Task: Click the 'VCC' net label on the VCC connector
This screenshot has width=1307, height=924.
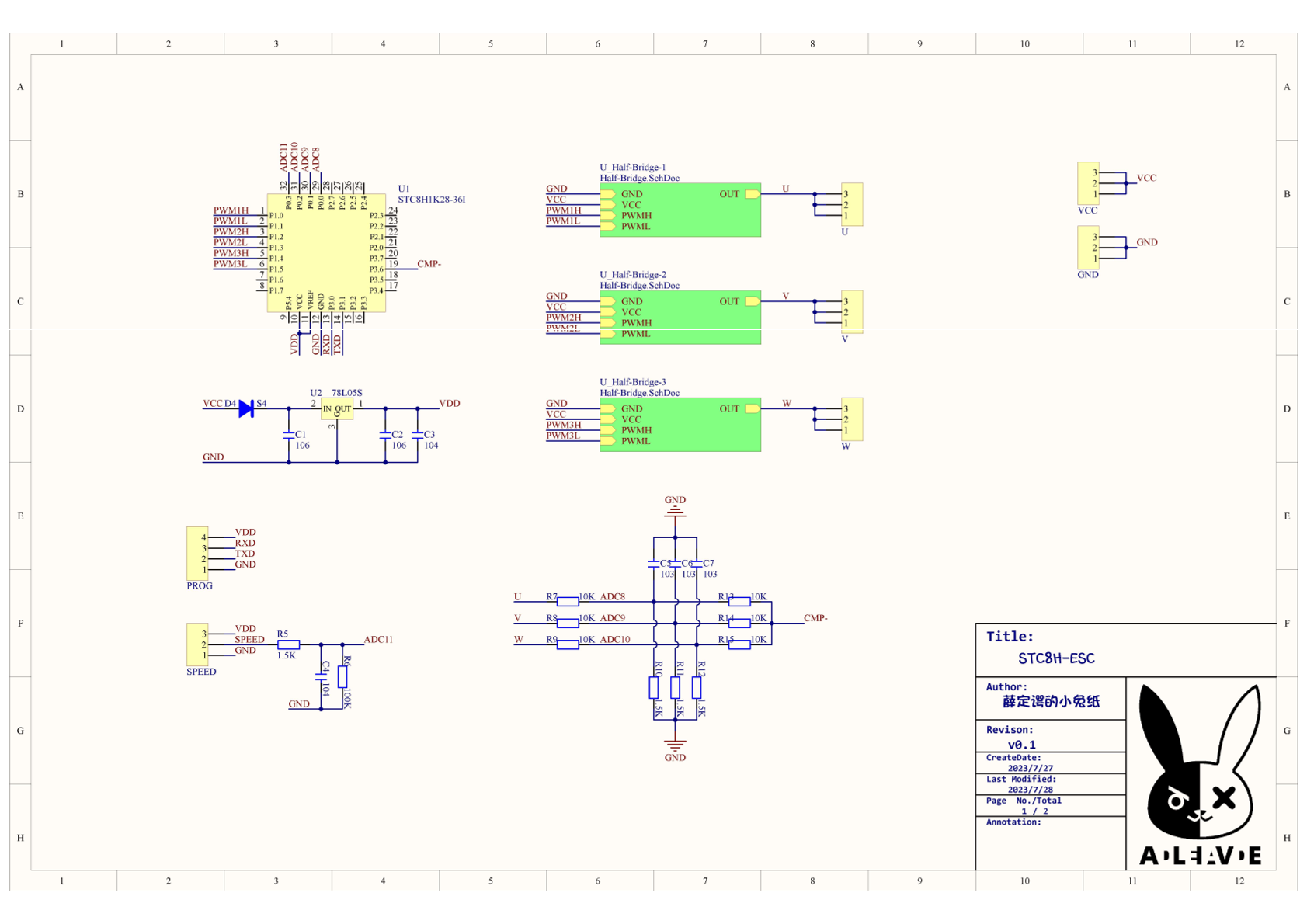Action: [x=1146, y=178]
